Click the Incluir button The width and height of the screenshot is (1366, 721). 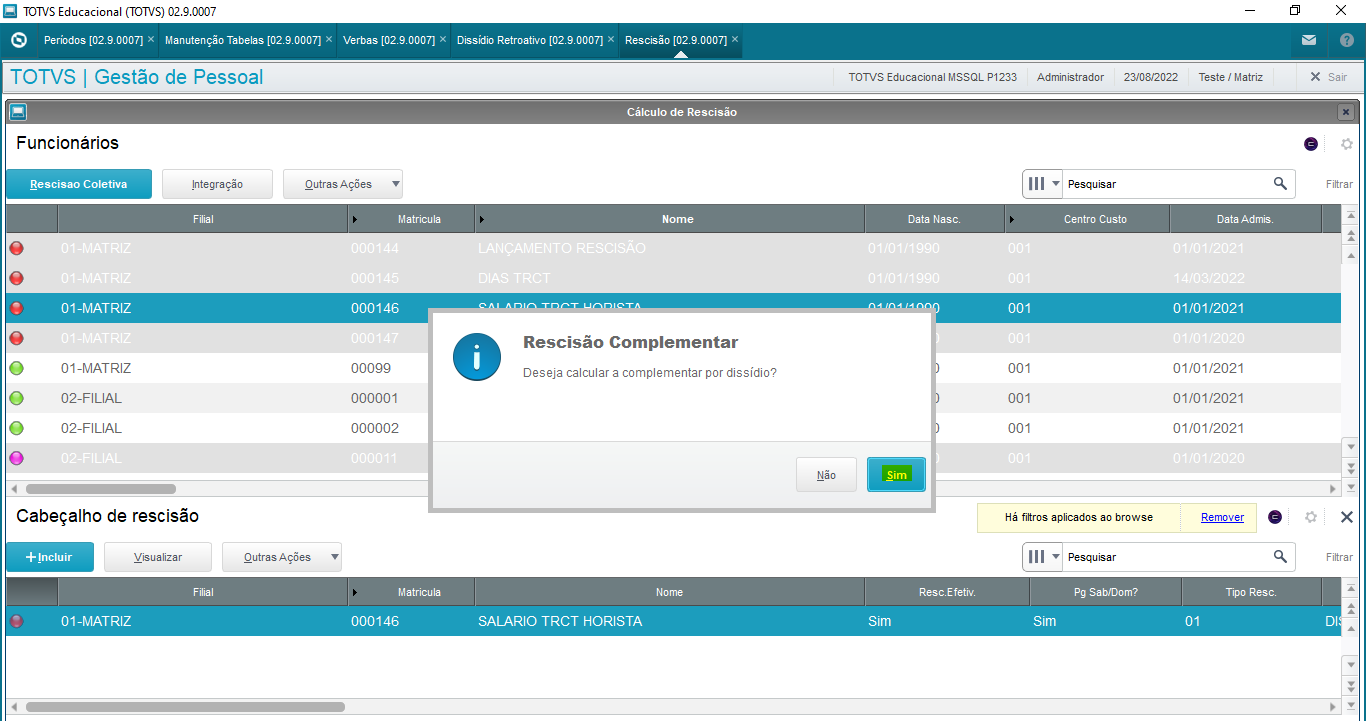tap(50, 557)
